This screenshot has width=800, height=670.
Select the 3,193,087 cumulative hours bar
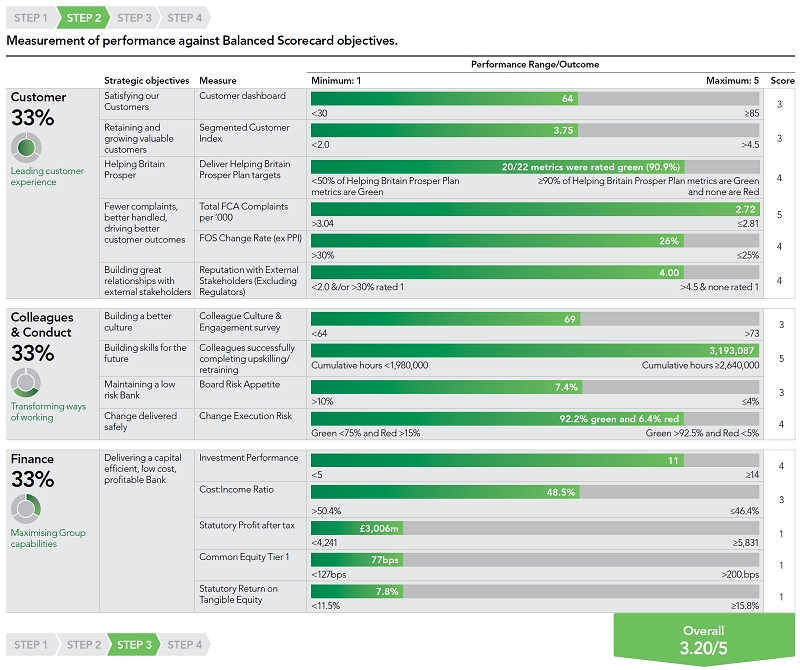[x=535, y=351]
